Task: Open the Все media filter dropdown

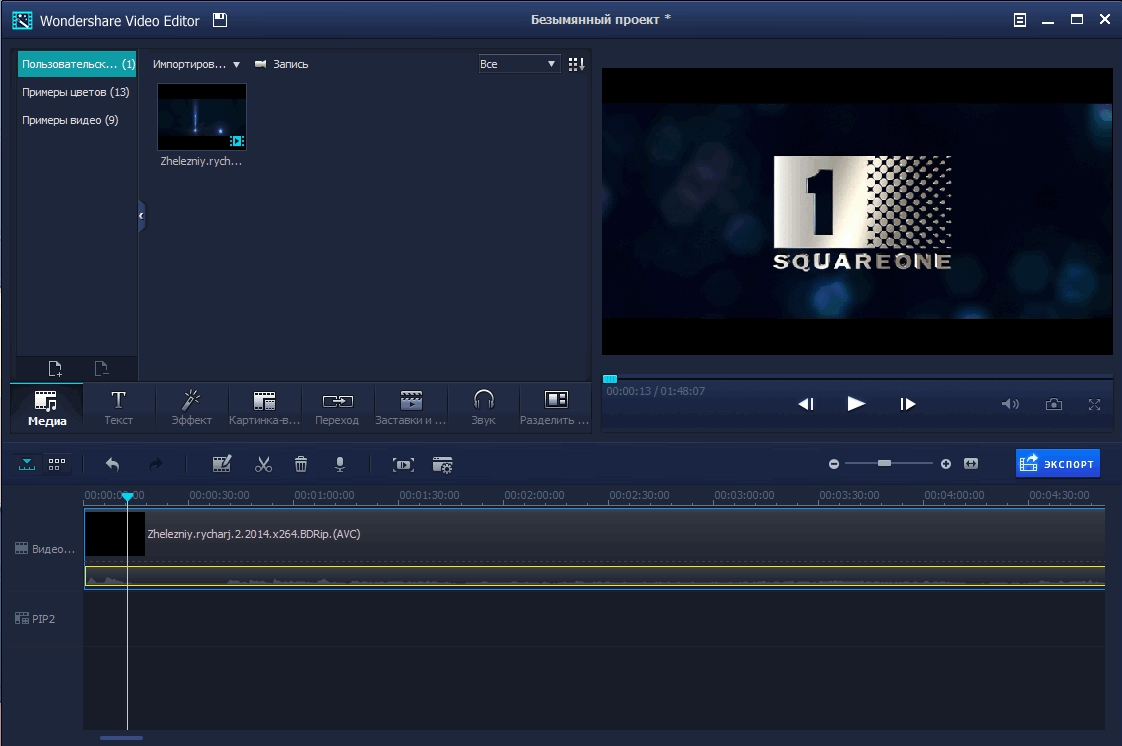Action: click(519, 63)
